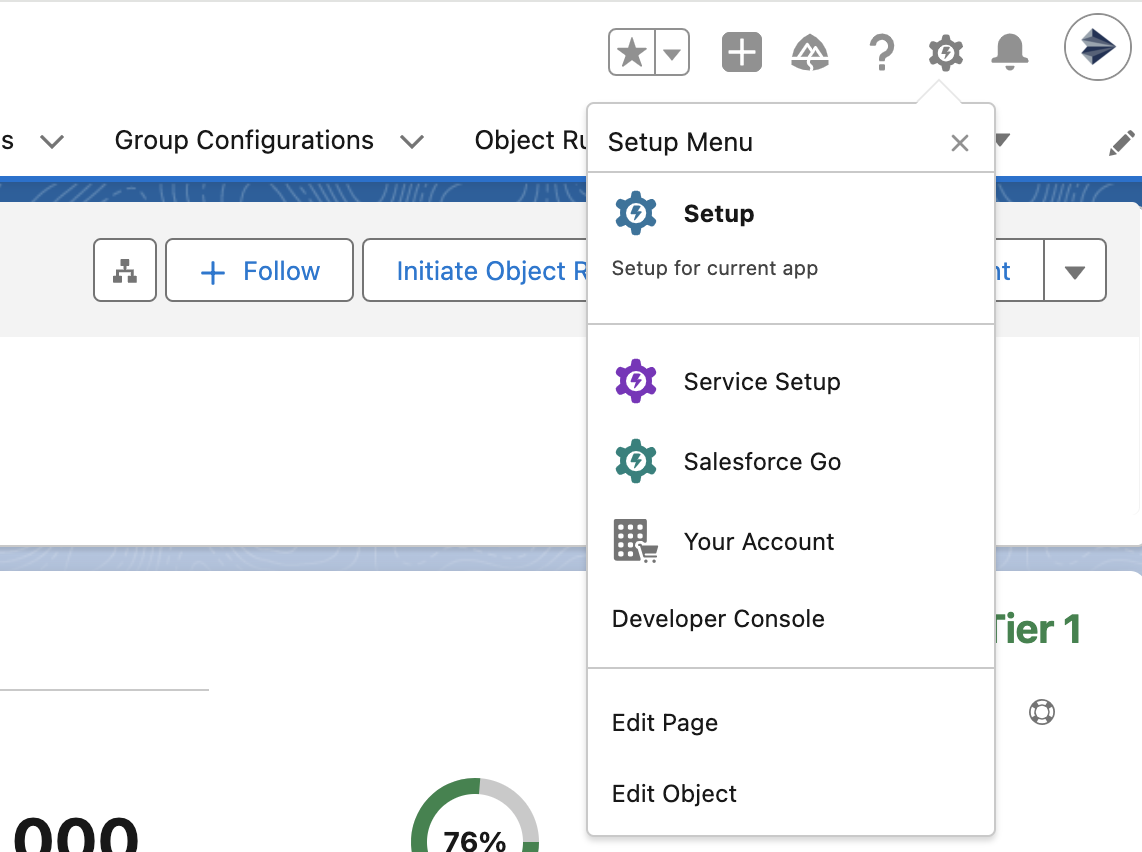
Task: Click the 76% progress ring
Action: point(475,815)
